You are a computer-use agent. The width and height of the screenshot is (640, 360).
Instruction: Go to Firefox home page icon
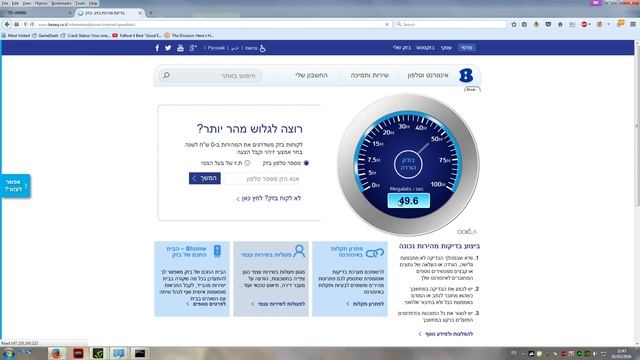tap(560, 24)
